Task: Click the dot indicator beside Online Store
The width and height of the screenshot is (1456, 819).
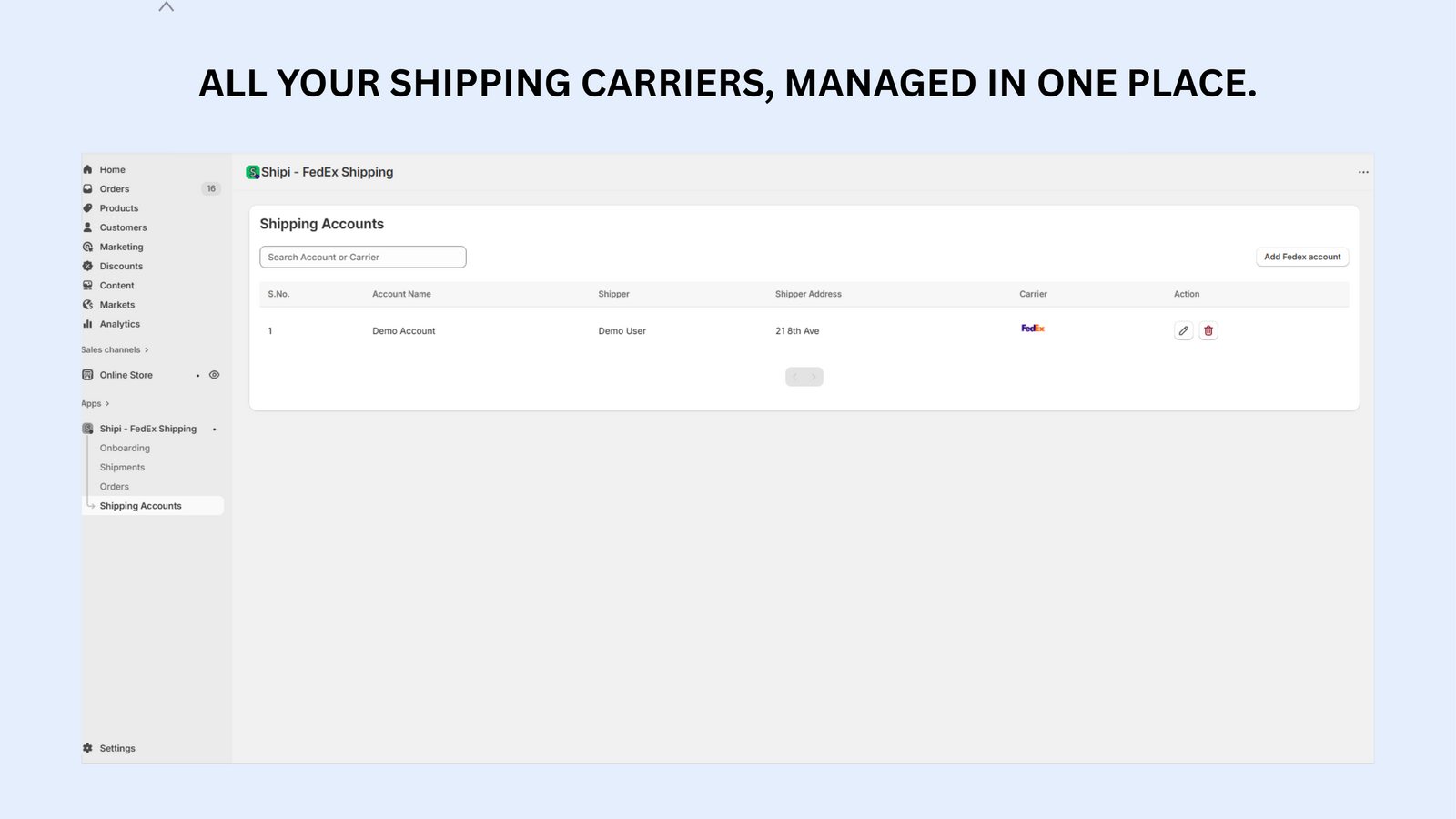Action: tap(197, 375)
